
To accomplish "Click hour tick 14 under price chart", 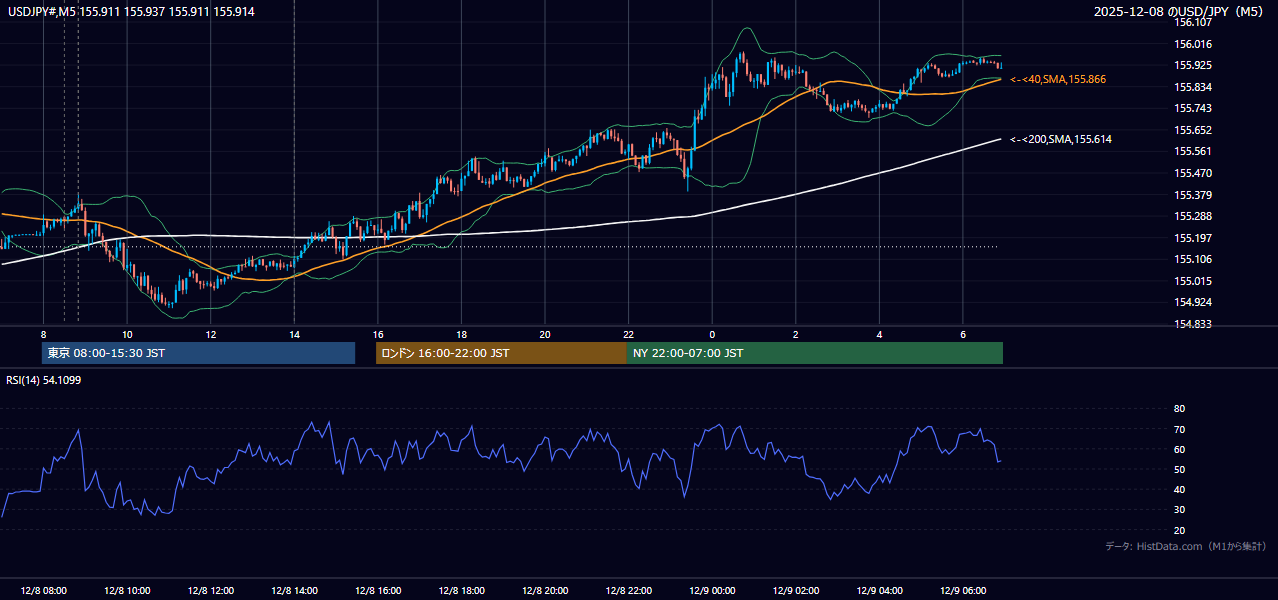I will point(294,334).
